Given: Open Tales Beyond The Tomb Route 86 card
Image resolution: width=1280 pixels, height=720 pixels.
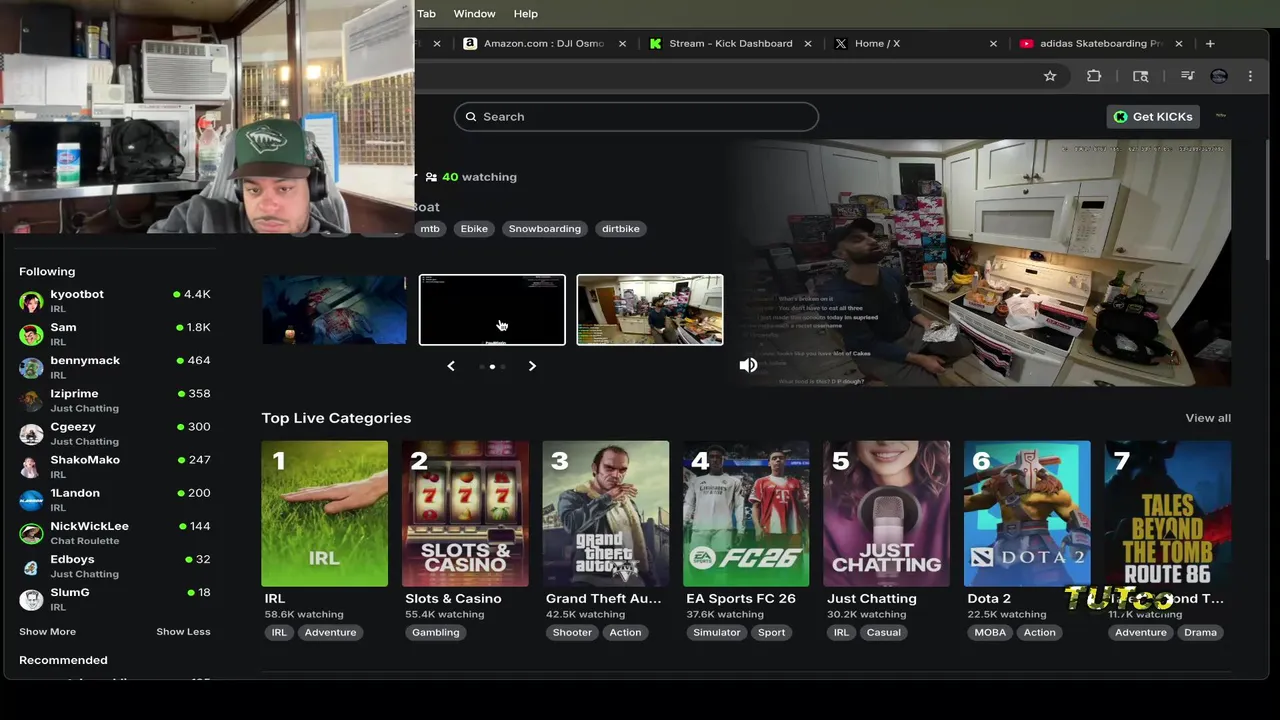Looking at the screenshot, I should pyautogui.click(x=1167, y=513).
